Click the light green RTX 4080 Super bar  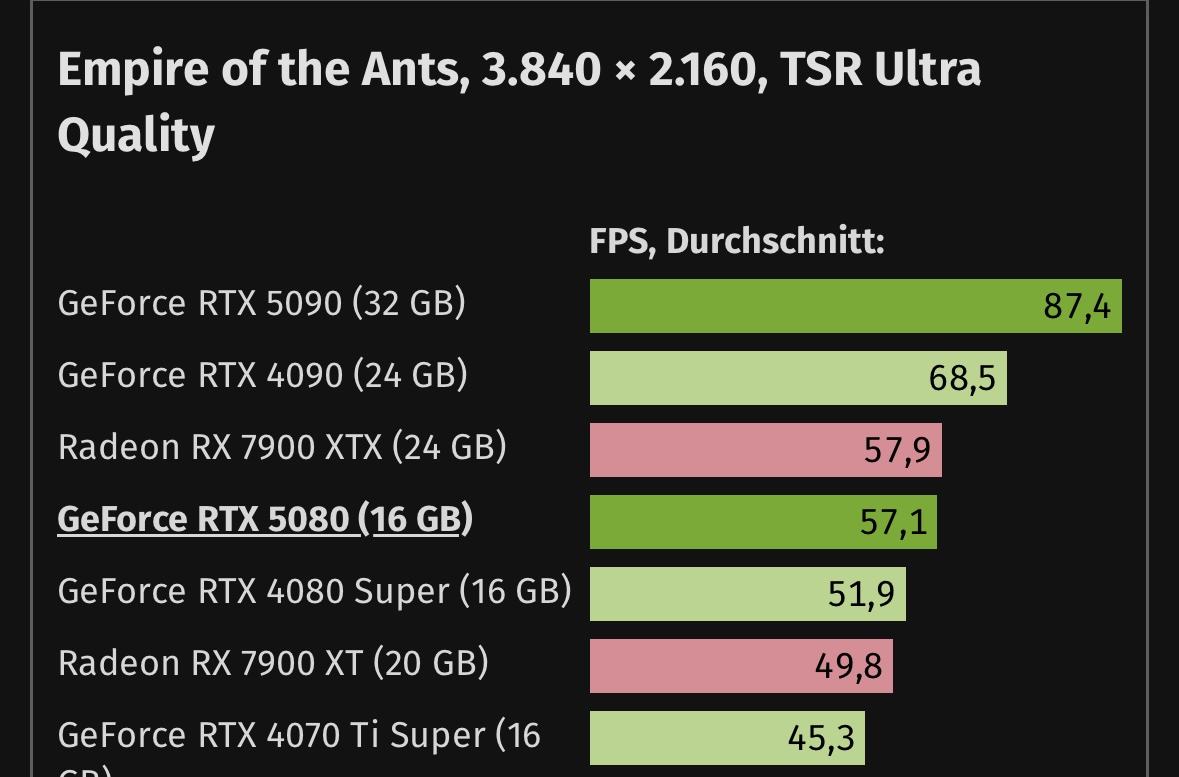click(x=700, y=594)
